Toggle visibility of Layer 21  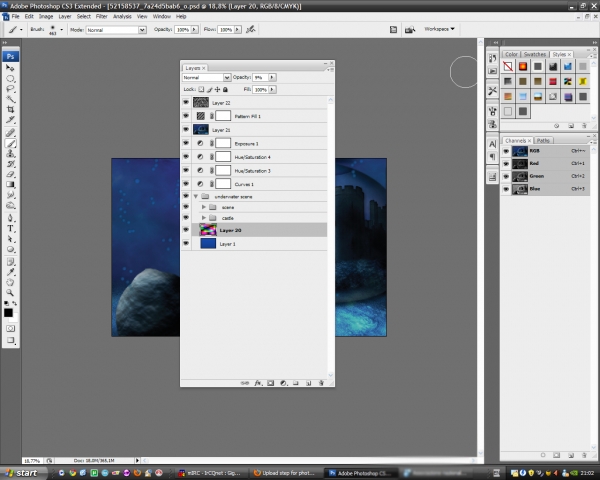coord(186,129)
